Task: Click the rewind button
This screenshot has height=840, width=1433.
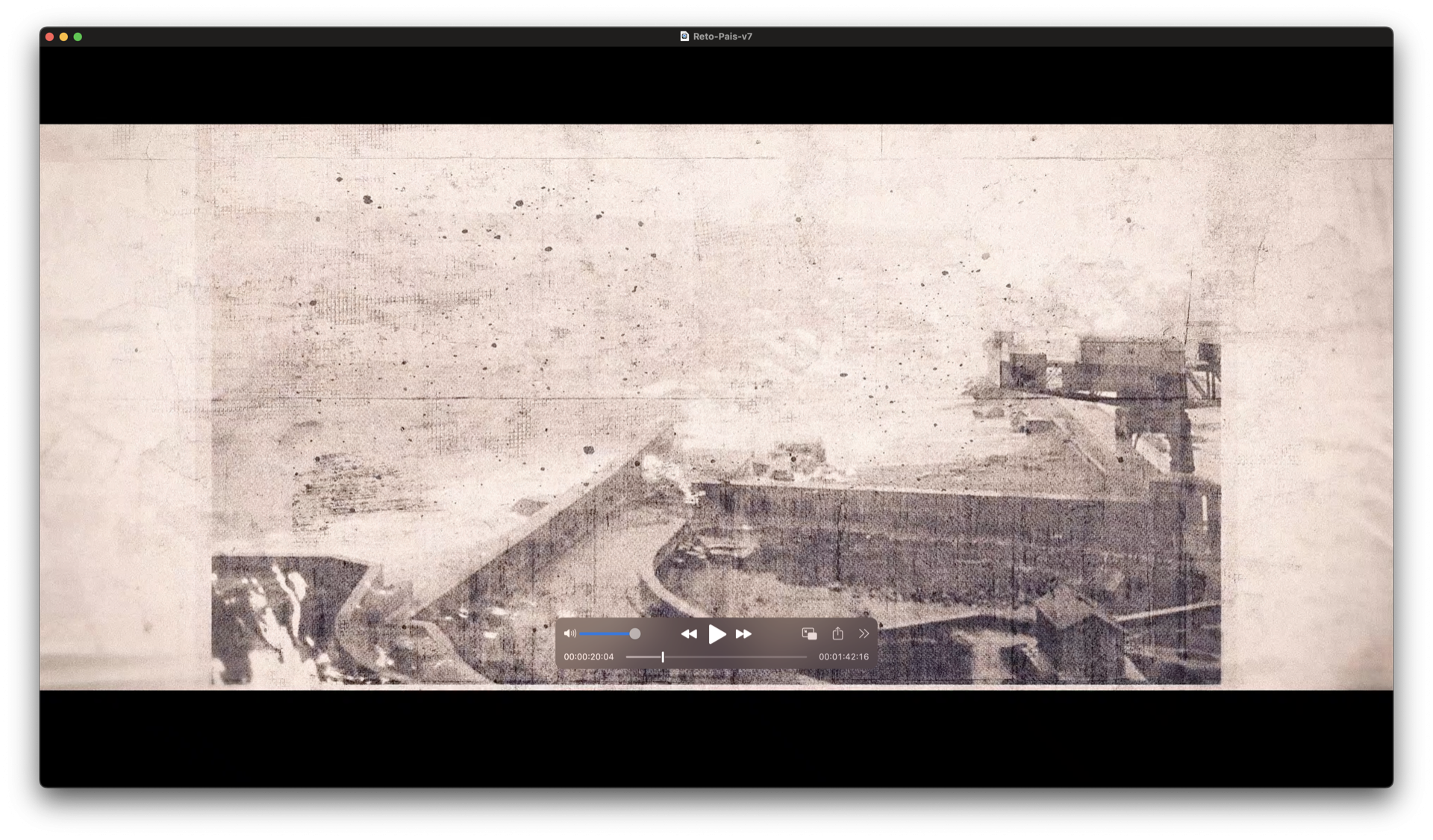Action: (689, 634)
